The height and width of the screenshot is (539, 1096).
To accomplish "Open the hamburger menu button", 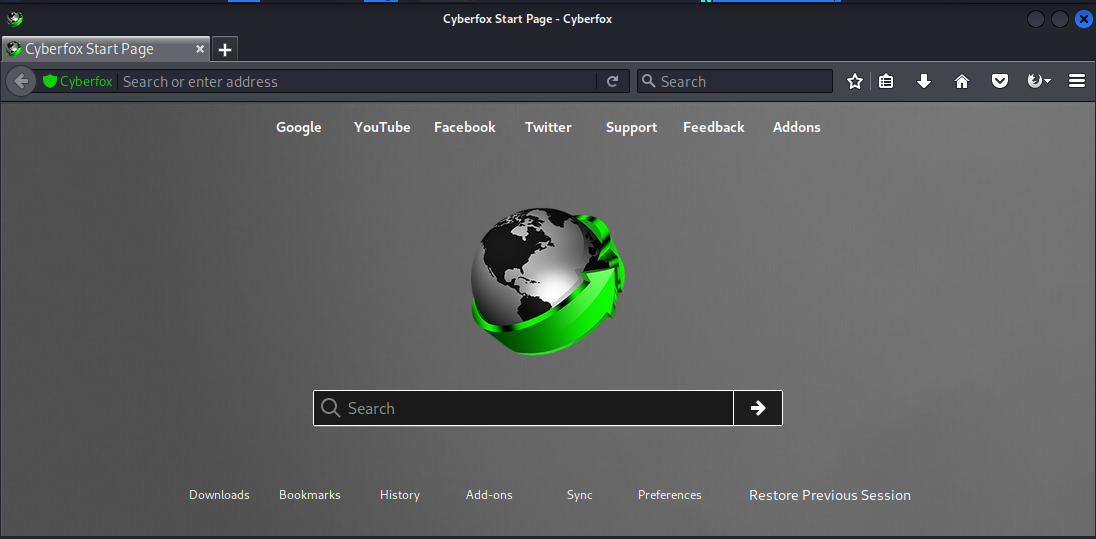I will (1076, 82).
